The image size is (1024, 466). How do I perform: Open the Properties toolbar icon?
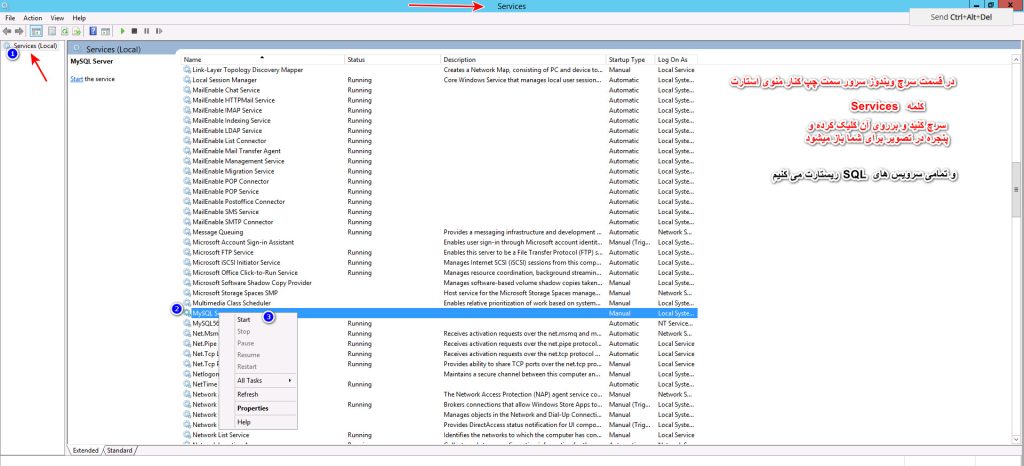pos(52,31)
